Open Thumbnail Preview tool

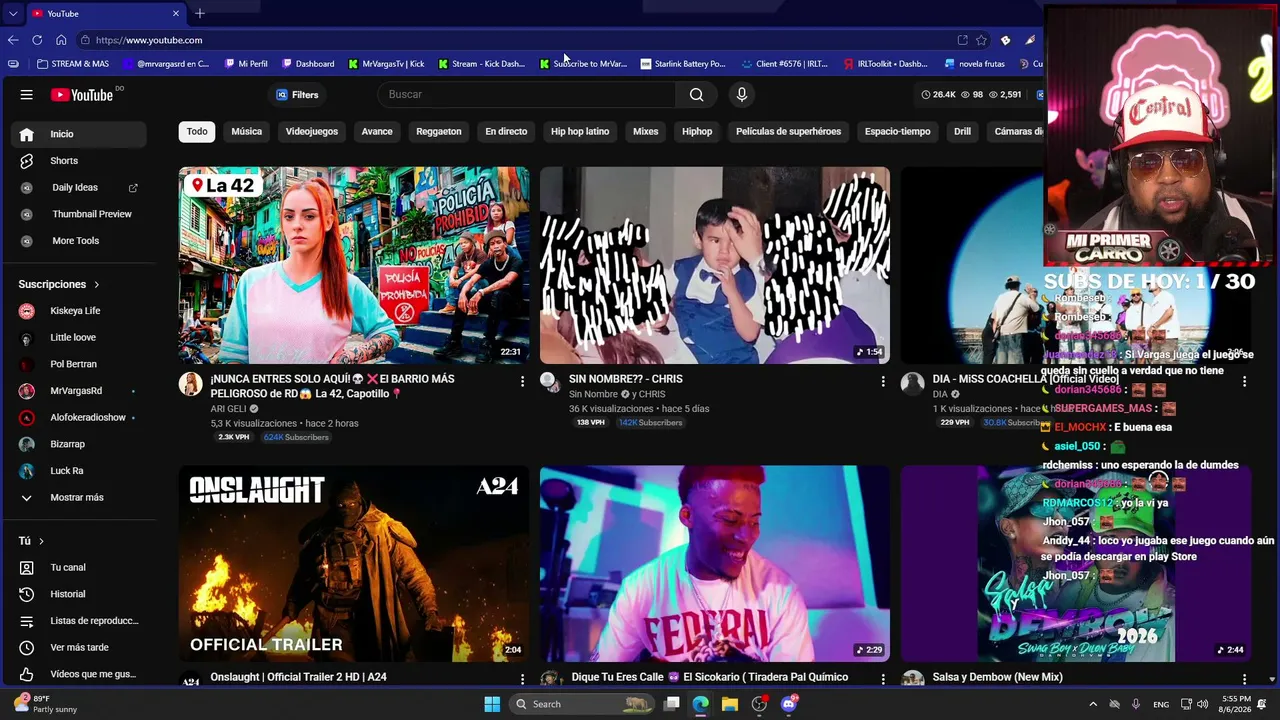click(x=79, y=214)
